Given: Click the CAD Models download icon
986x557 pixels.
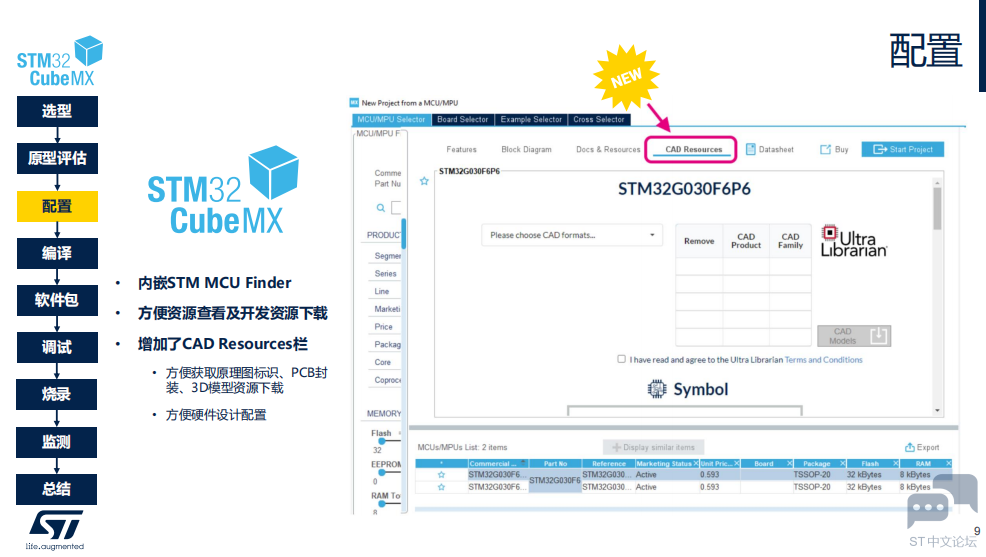Looking at the screenshot, I should (878, 336).
